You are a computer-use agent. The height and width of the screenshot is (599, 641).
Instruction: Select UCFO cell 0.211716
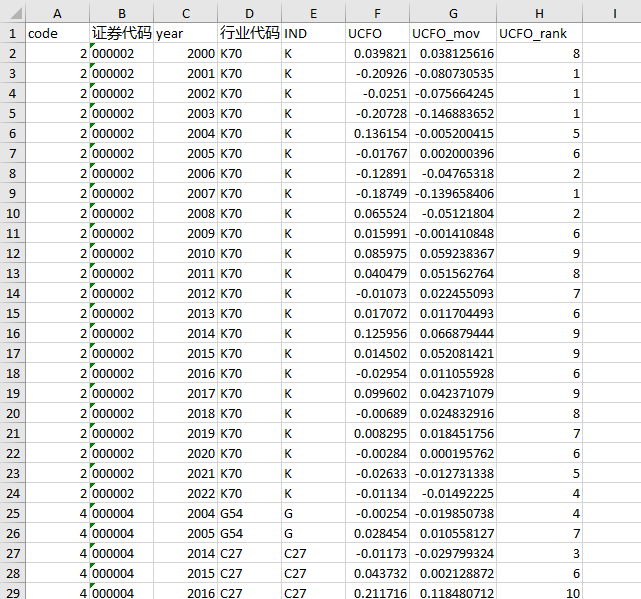(377, 592)
